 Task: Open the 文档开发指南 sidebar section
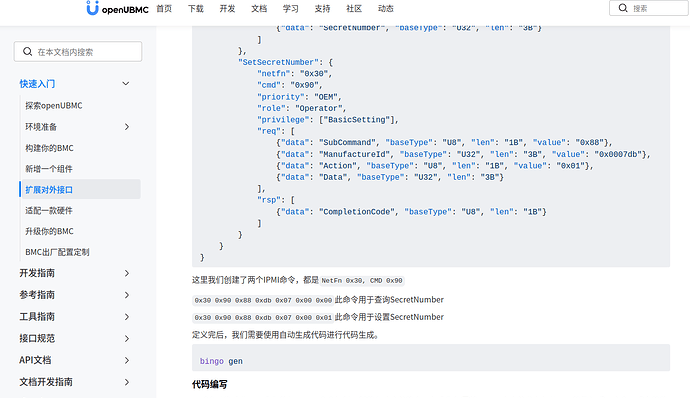click(x=46, y=382)
